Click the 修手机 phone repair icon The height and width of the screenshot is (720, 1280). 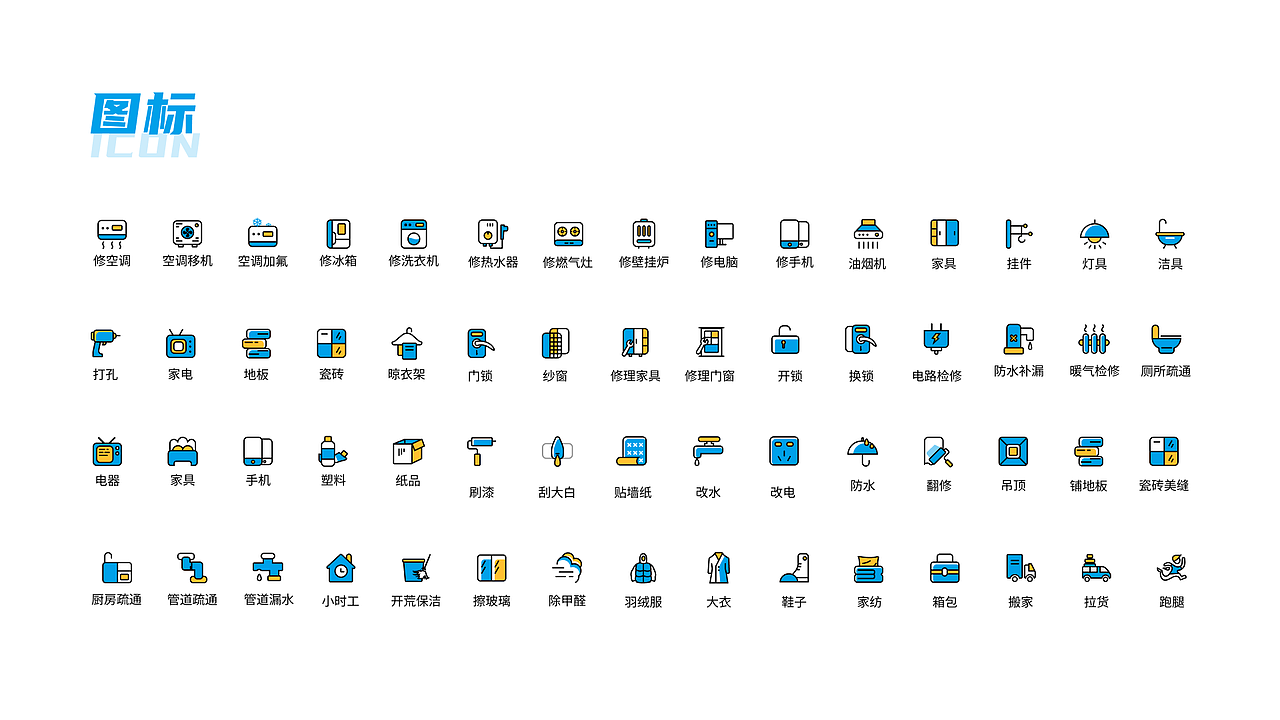795,234
